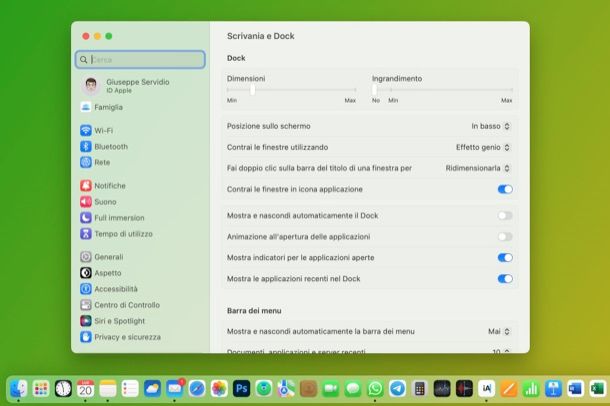Screen dimensions: 610x406
Task: Open Generali settings in the sidebar
Action: click(102, 257)
